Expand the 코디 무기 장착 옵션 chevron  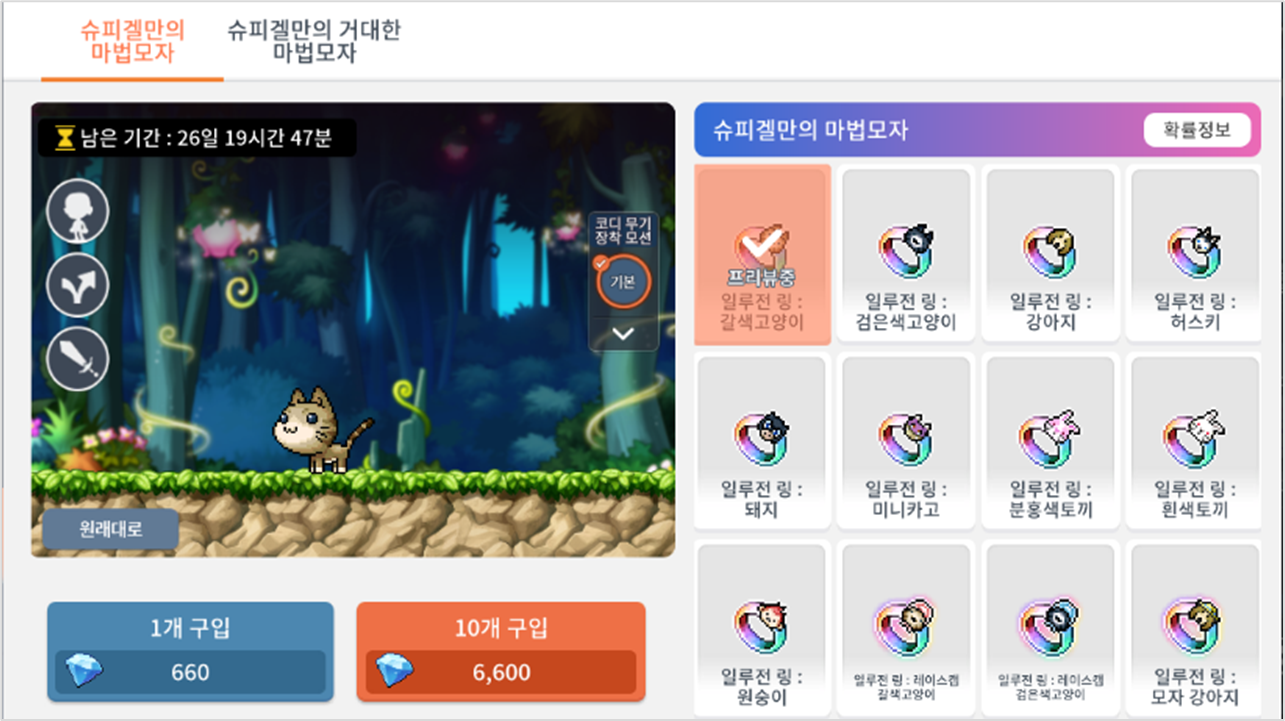click(x=623, y=334)
